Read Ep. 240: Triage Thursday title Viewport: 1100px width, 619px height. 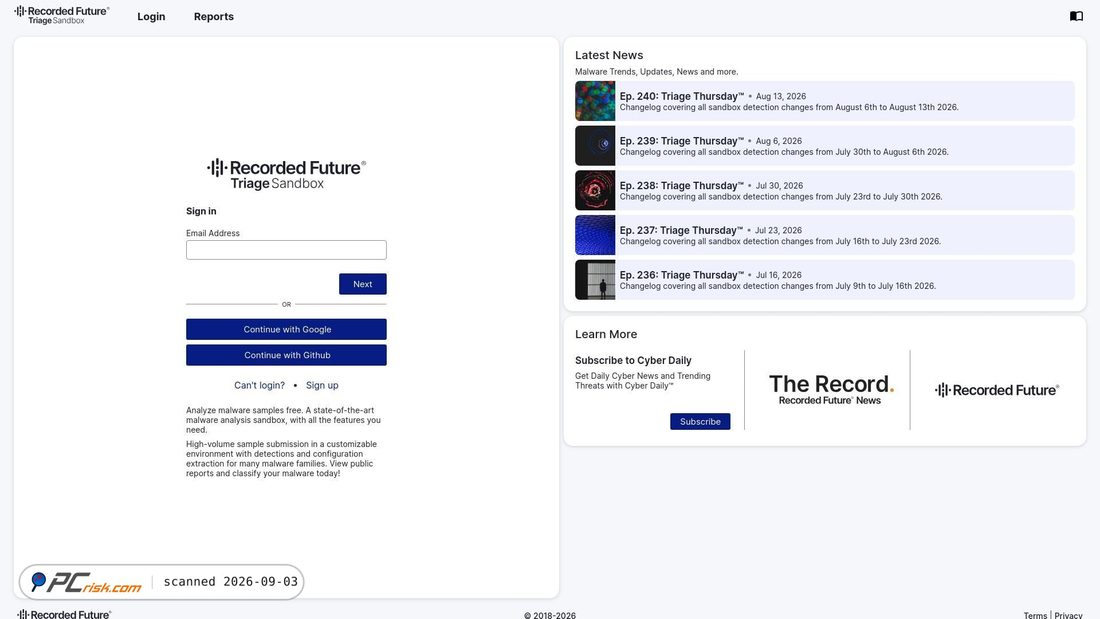[681, 96]
